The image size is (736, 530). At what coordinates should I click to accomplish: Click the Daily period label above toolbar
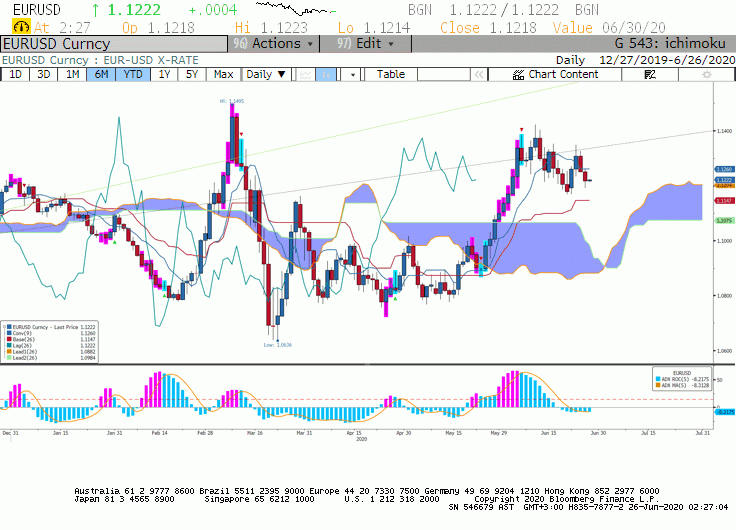[x=570, y=60]
